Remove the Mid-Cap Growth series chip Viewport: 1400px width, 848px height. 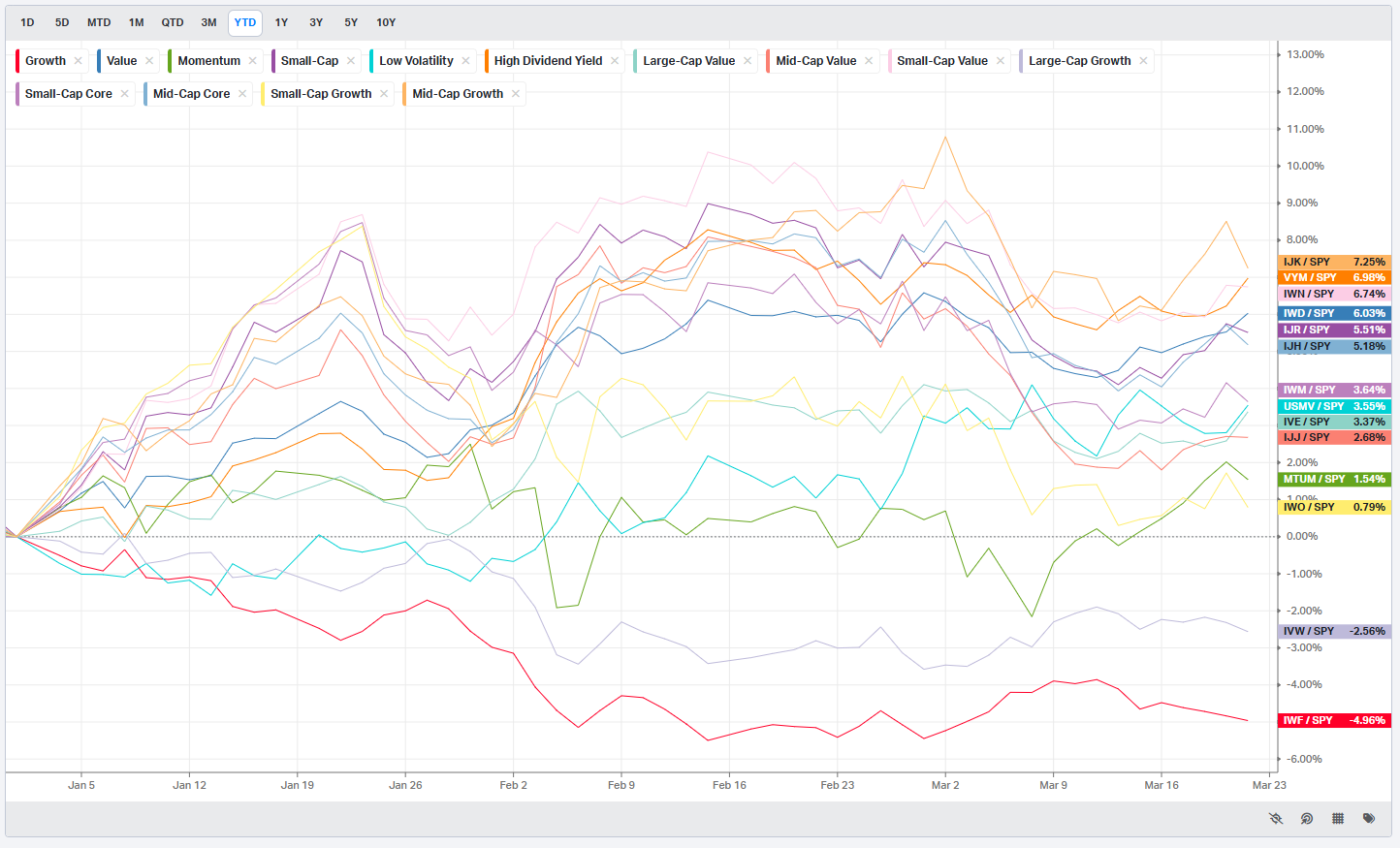516,94
